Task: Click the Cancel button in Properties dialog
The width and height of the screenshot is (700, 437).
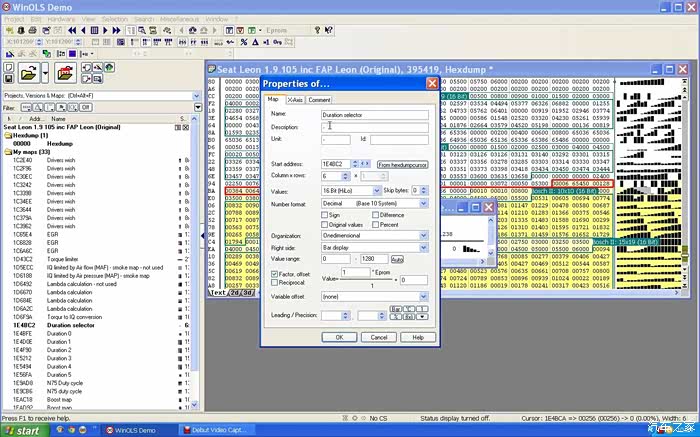Action: [x=378, y=337]
